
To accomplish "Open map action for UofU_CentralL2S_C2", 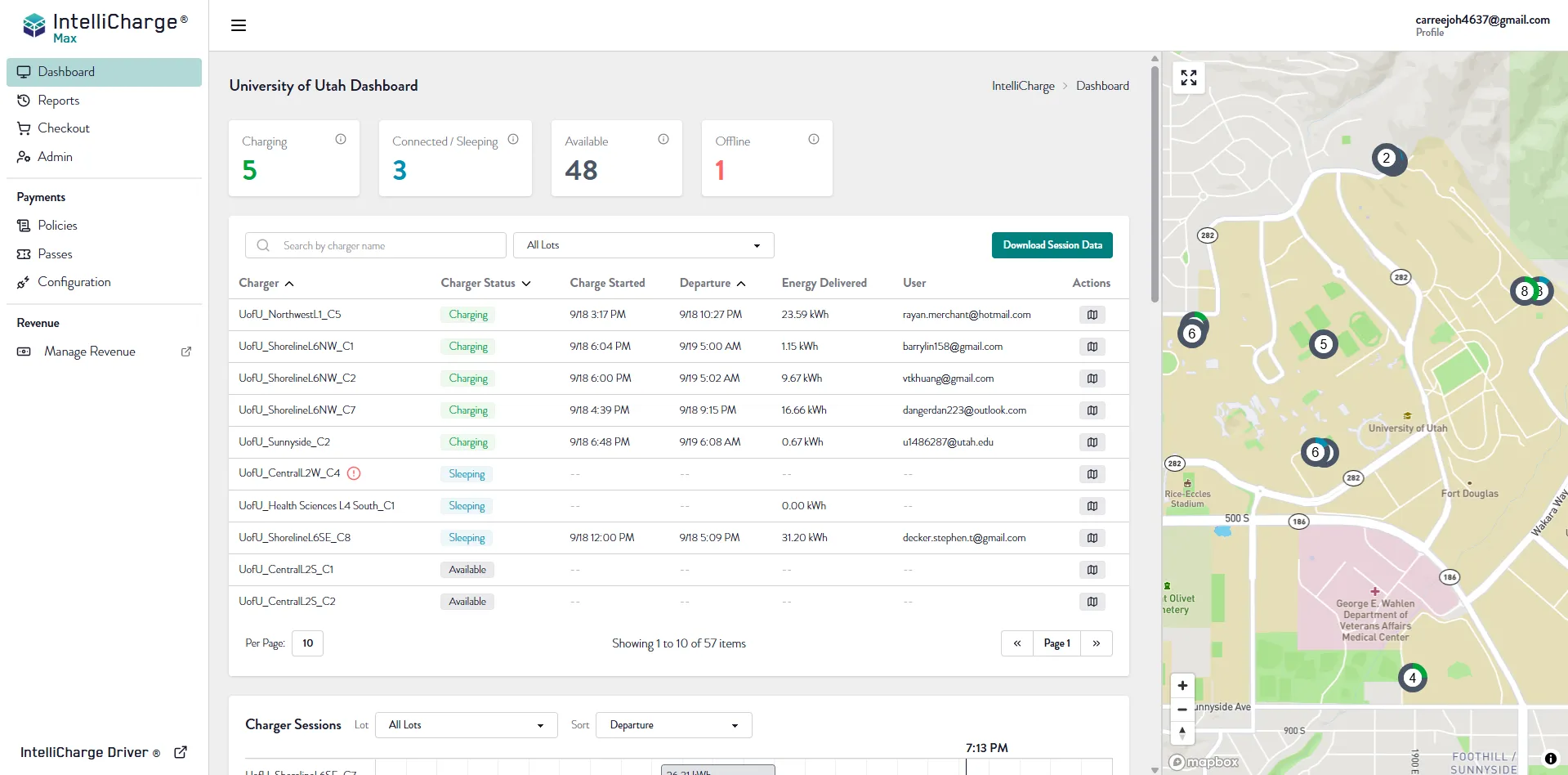I will [x=1092, y=602].
